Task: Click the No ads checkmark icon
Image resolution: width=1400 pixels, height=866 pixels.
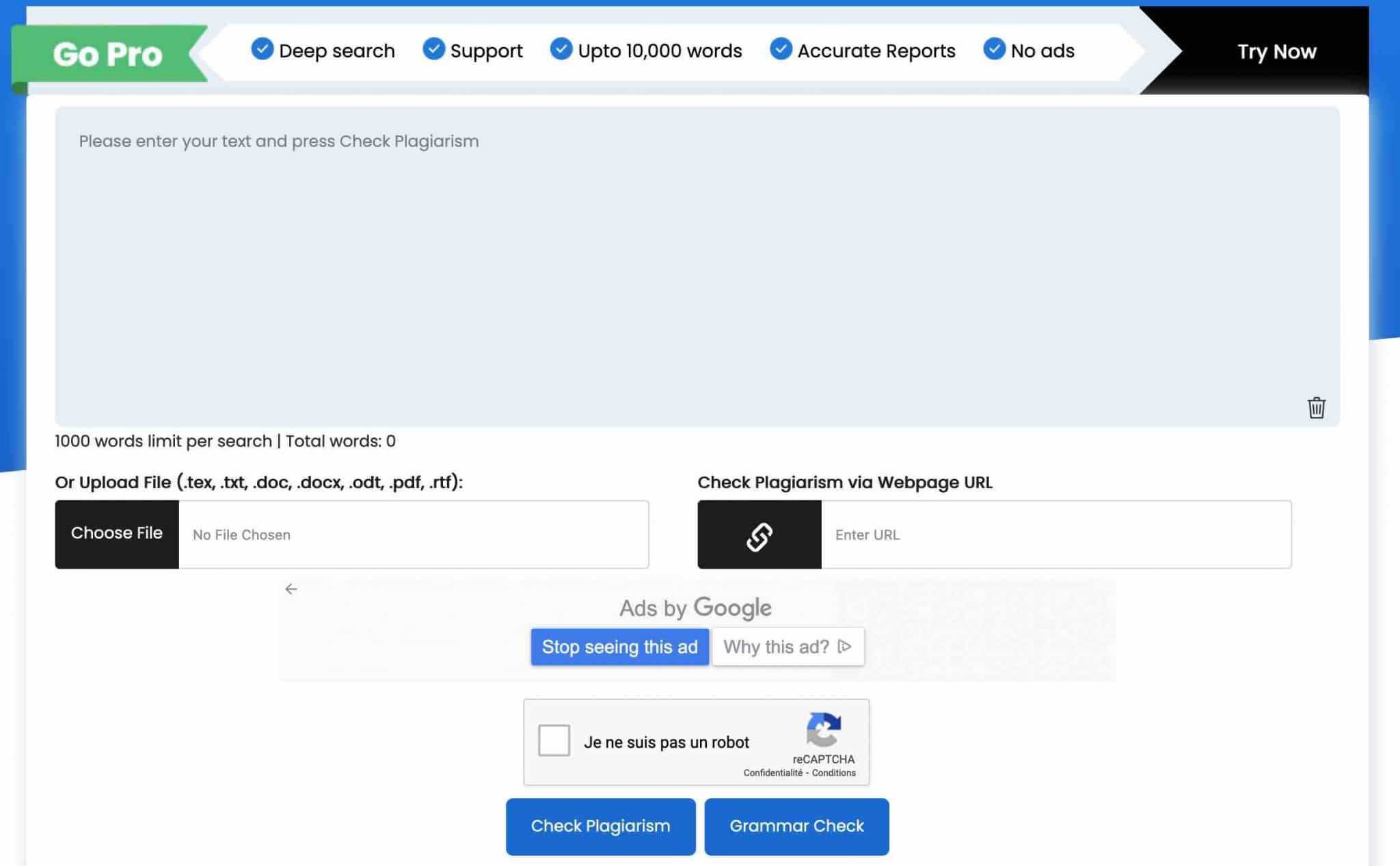Action: coord(993,49)
